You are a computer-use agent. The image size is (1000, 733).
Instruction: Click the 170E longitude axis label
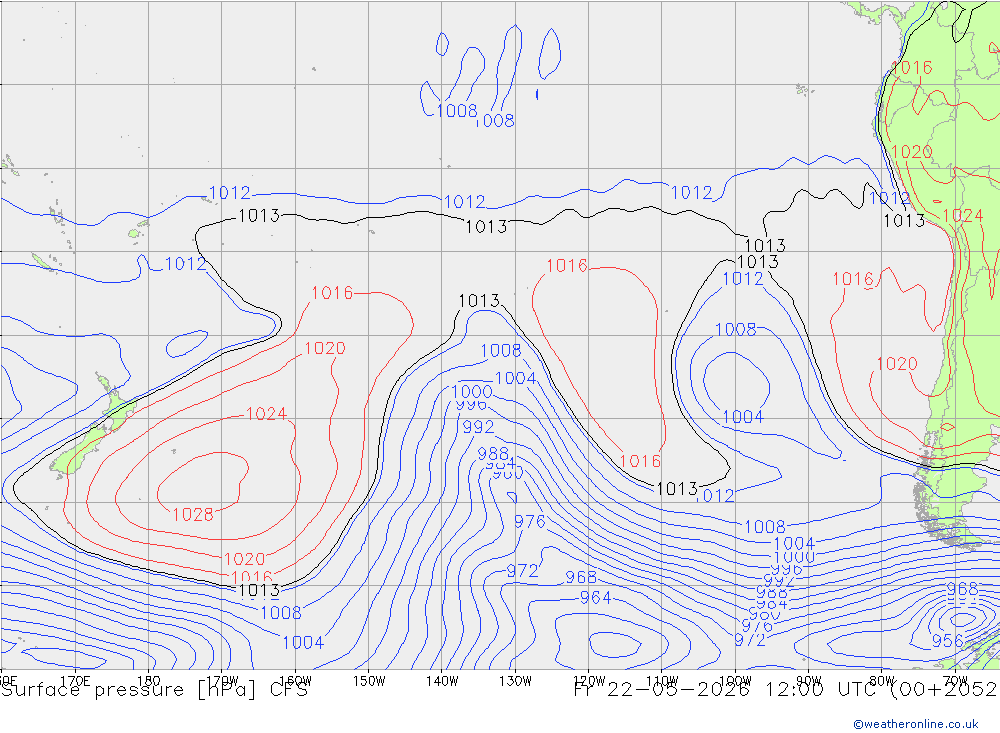[x=75, y=681]
